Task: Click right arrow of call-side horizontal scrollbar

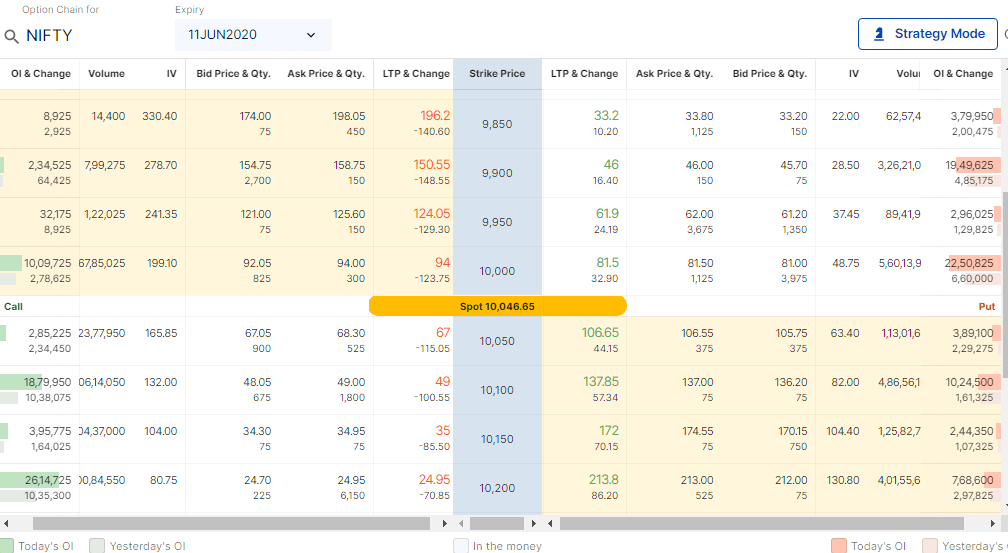Action: click(444, 523)
